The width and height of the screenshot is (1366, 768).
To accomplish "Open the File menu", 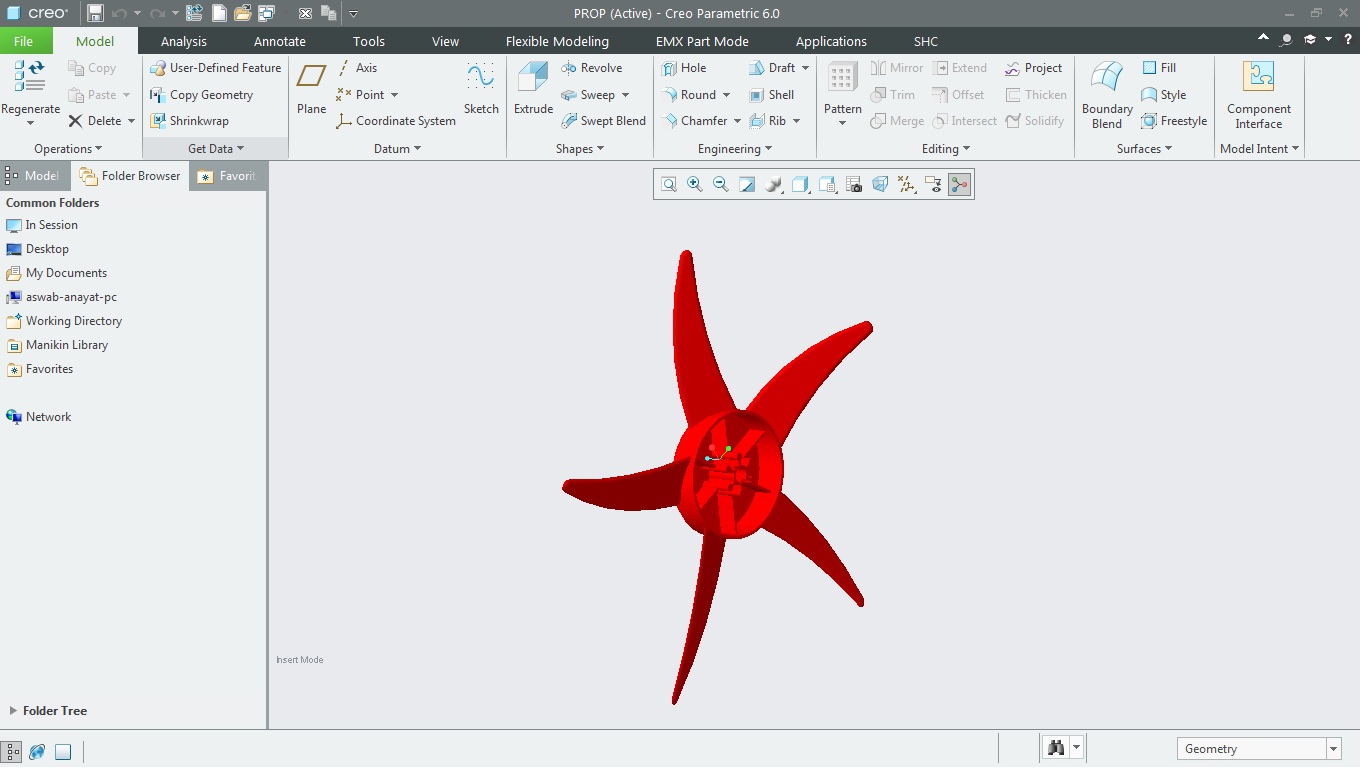I will [23, 41].
